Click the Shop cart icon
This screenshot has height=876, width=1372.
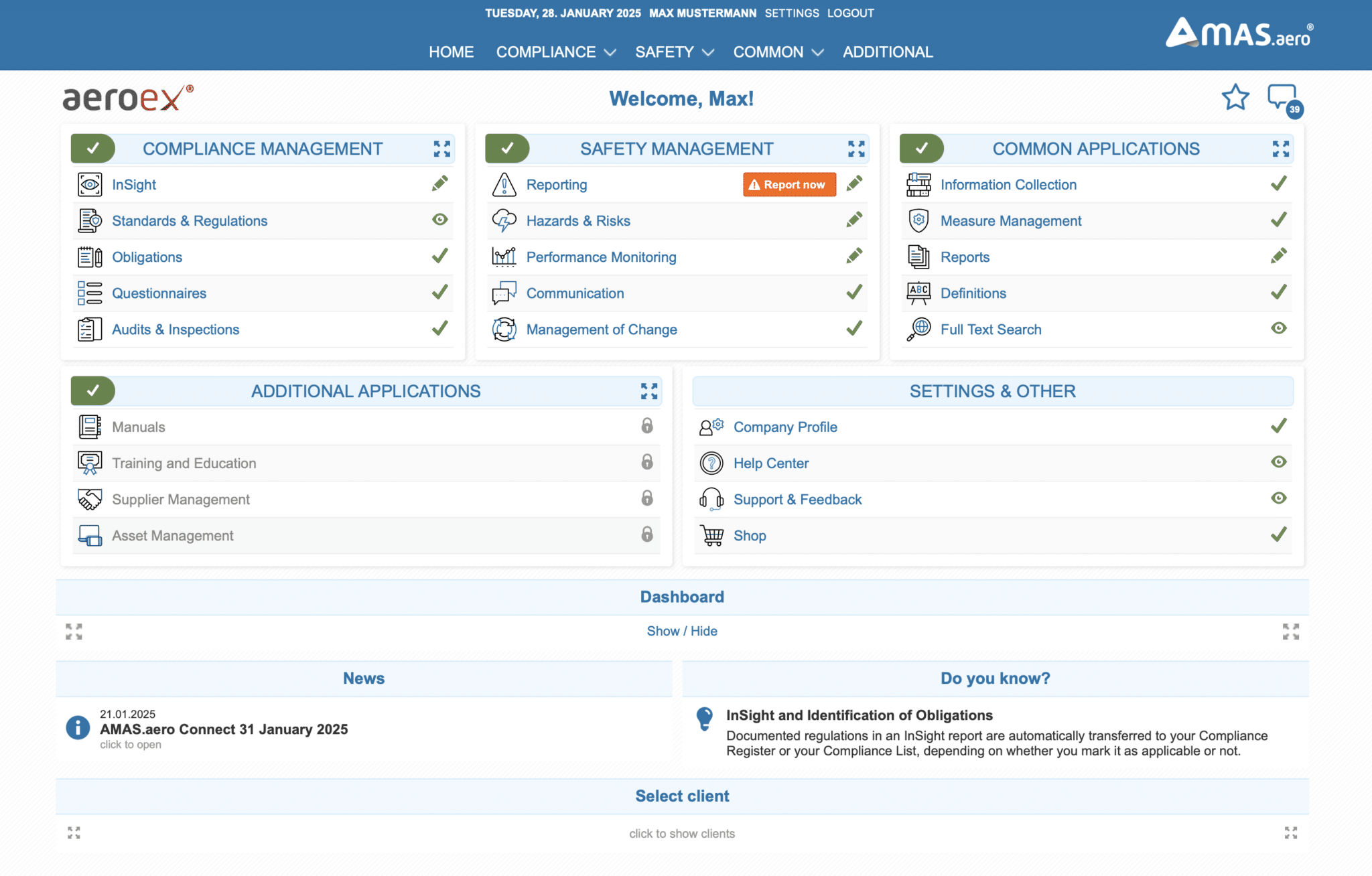(711, 535)
